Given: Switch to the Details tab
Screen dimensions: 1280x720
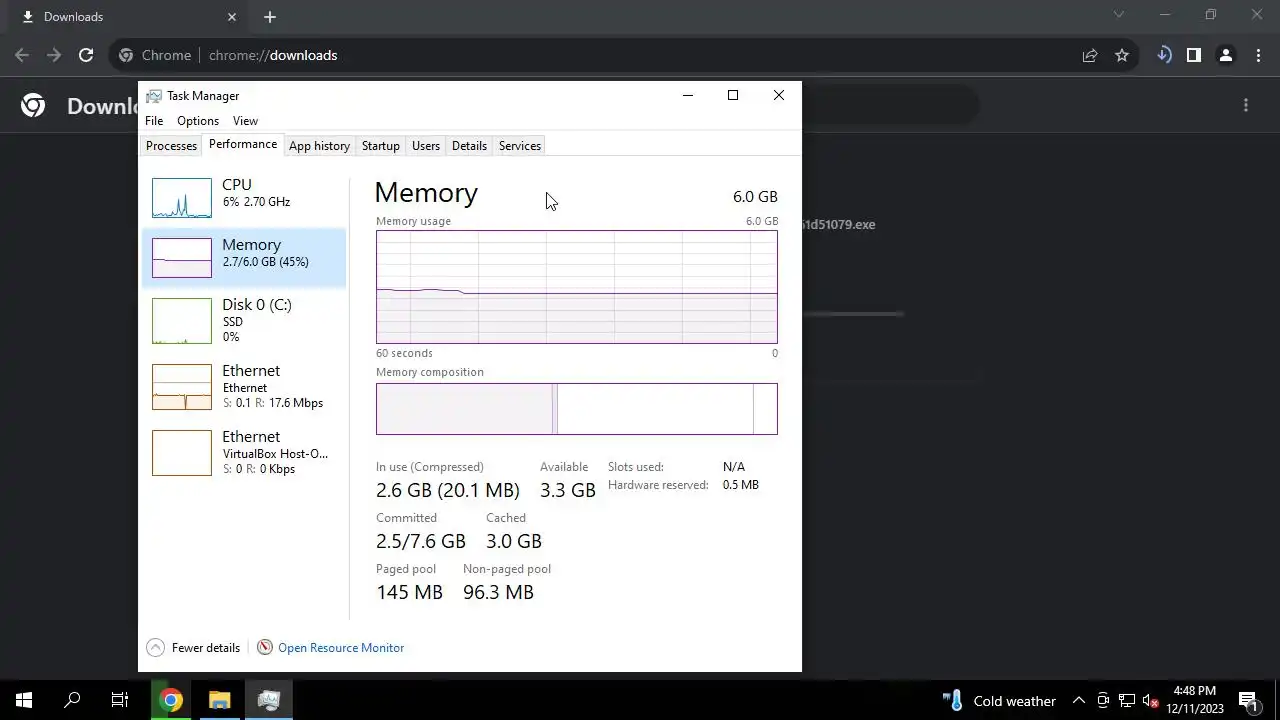Looking at the screenshot, I should click(x=469, y=146).
